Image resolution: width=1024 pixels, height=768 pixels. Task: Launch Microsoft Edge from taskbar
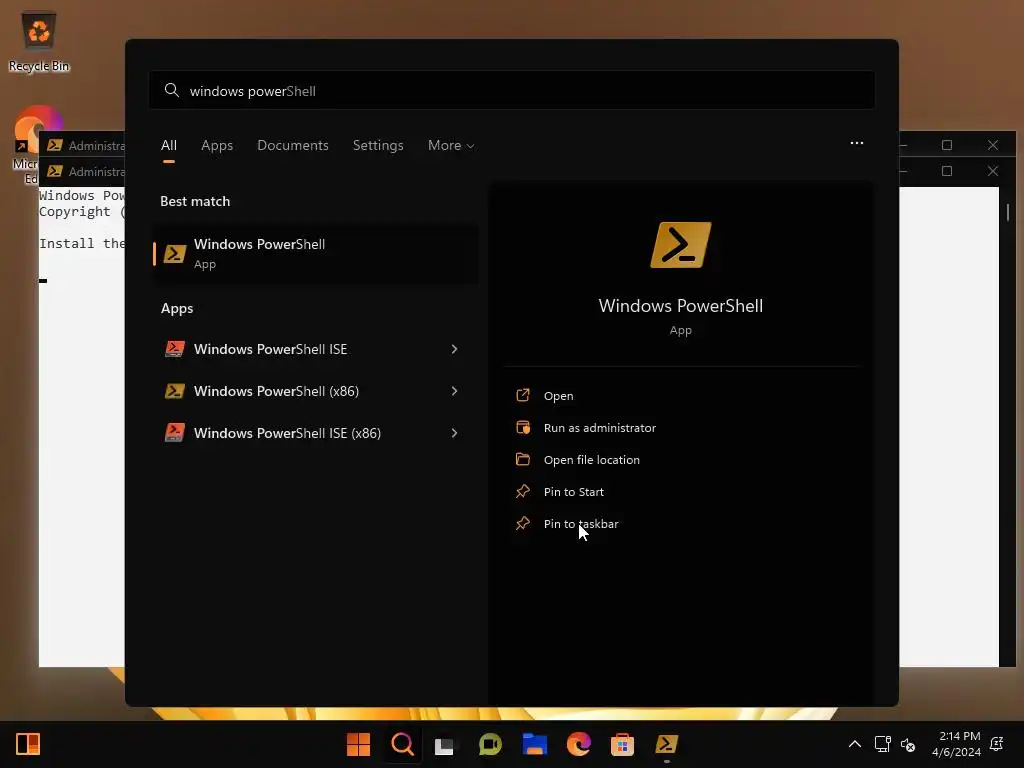click(579, 744)
